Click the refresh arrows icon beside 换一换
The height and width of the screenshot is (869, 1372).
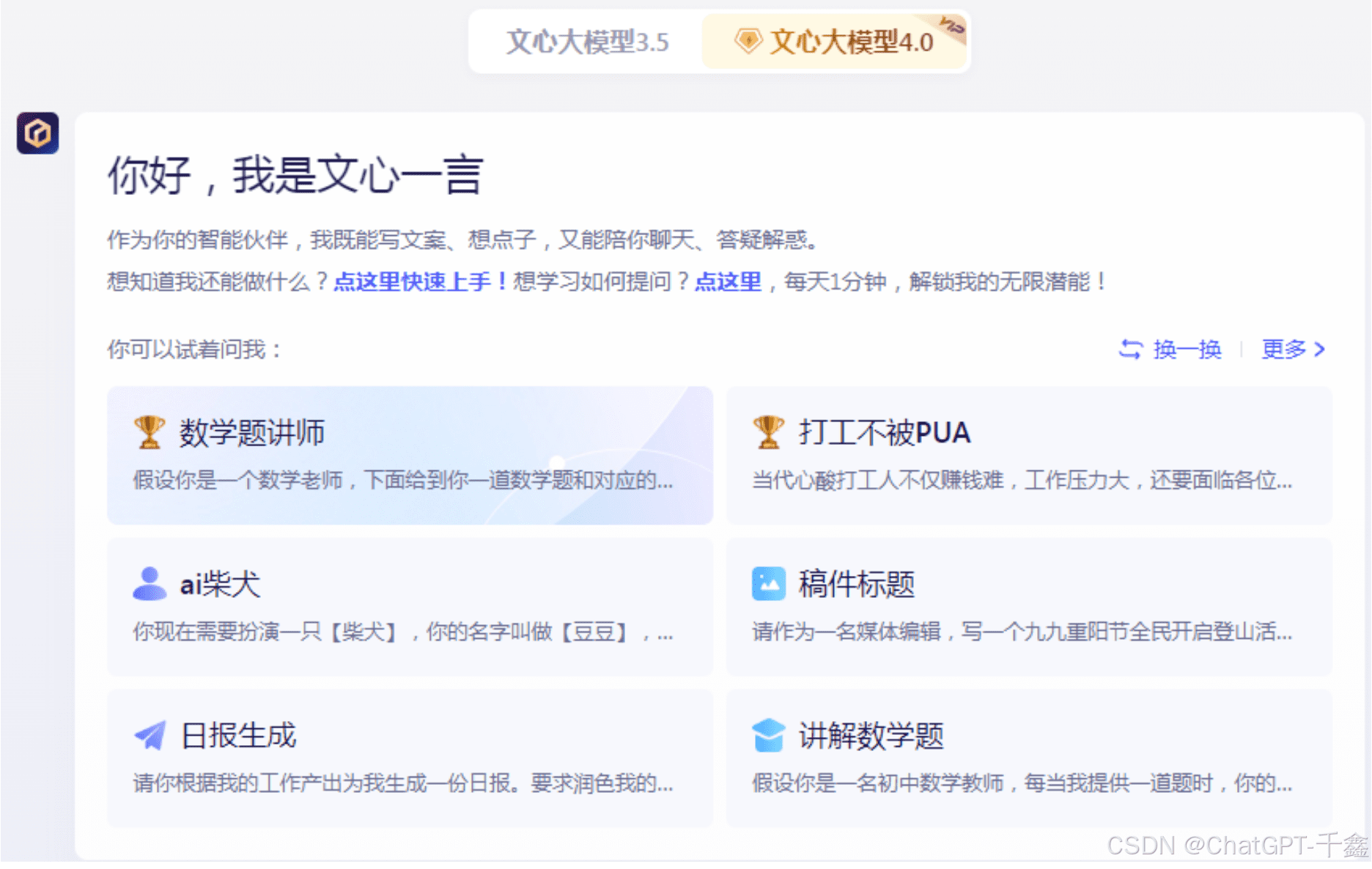coord(1131,350)
